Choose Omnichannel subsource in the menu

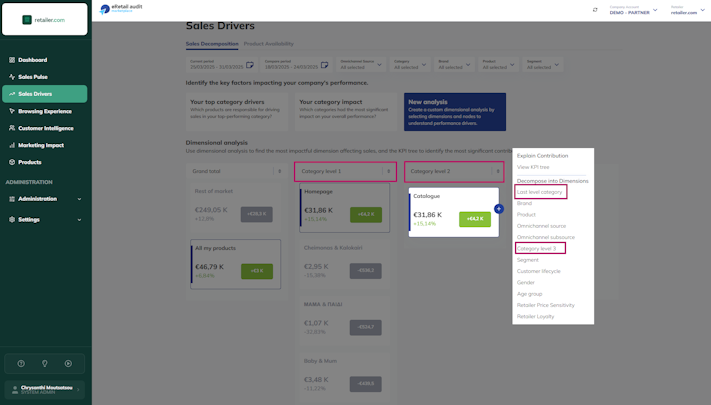pyautogui.click(x=545, y=237)
